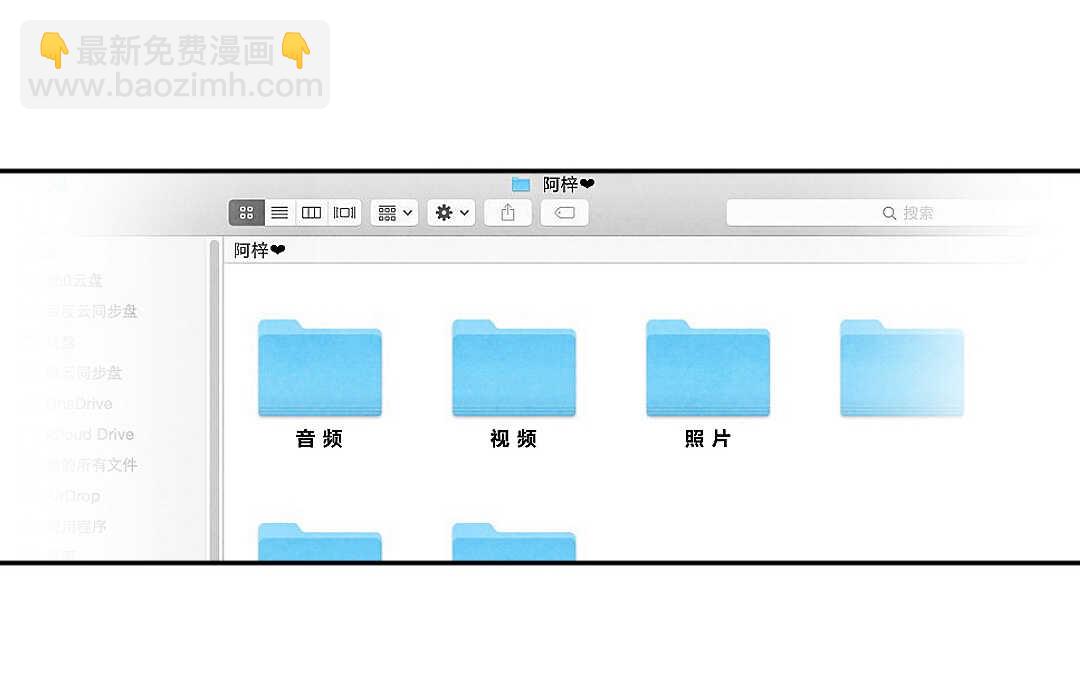Click the 阿梓 path bar label
The width and height of the screenshot is (1080, 675).
pos(259,250)
